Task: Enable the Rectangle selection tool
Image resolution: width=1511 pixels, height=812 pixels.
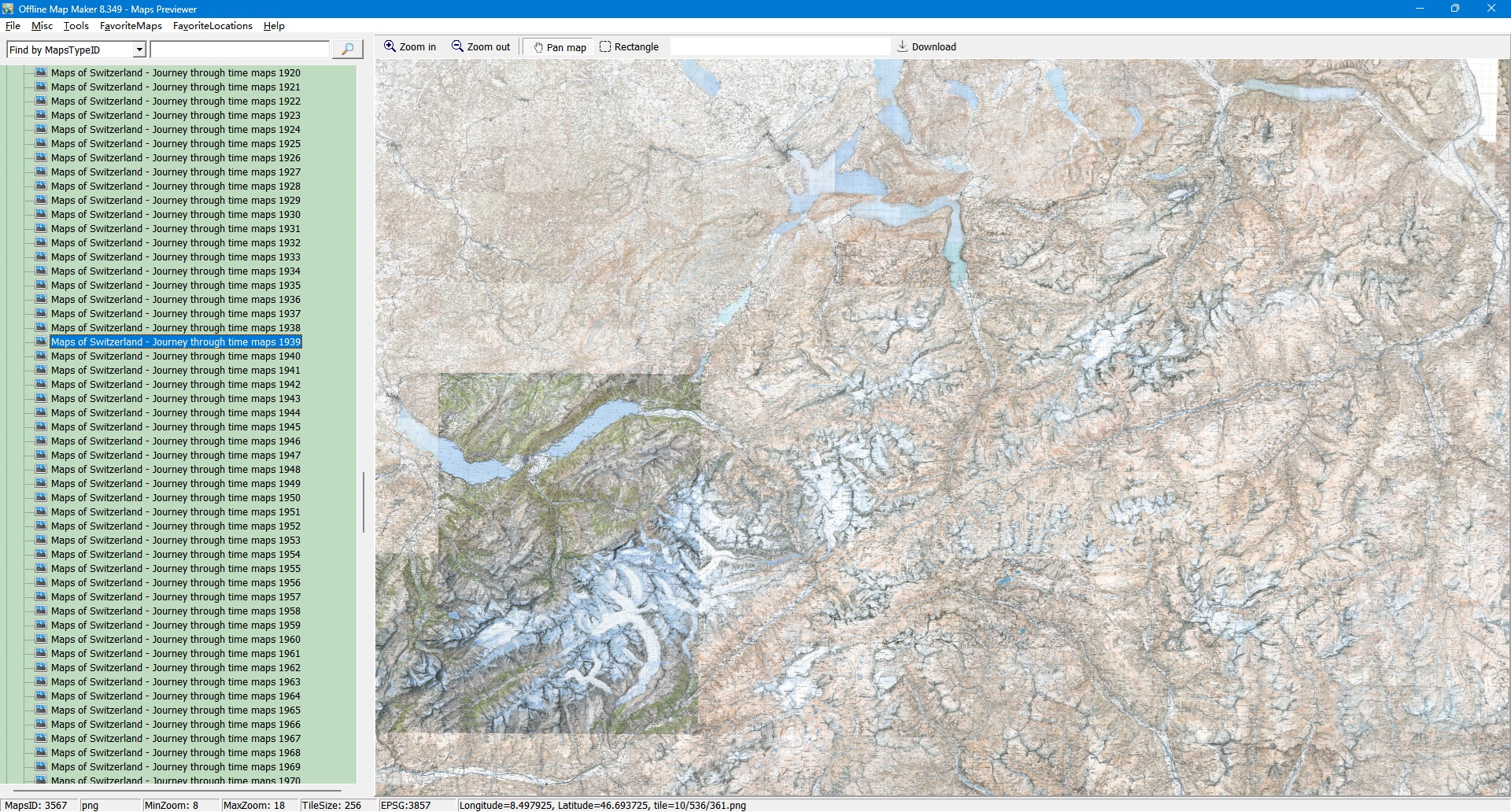Action: point(629,47)
